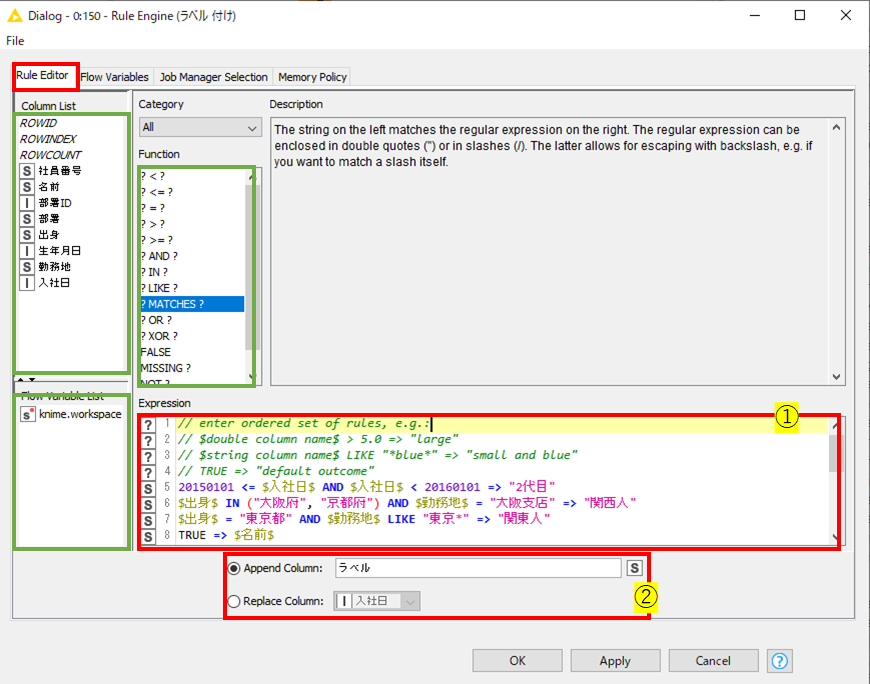Open the File menu

click(15, 40)
